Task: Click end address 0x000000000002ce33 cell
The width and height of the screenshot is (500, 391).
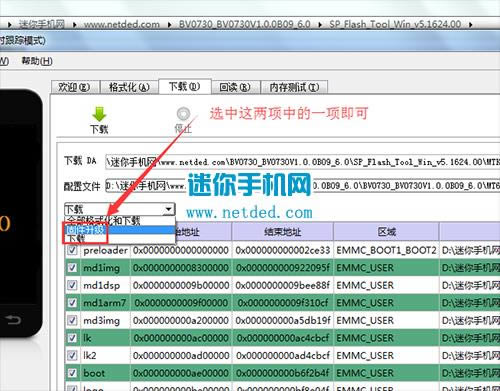Action: (283, 250)
